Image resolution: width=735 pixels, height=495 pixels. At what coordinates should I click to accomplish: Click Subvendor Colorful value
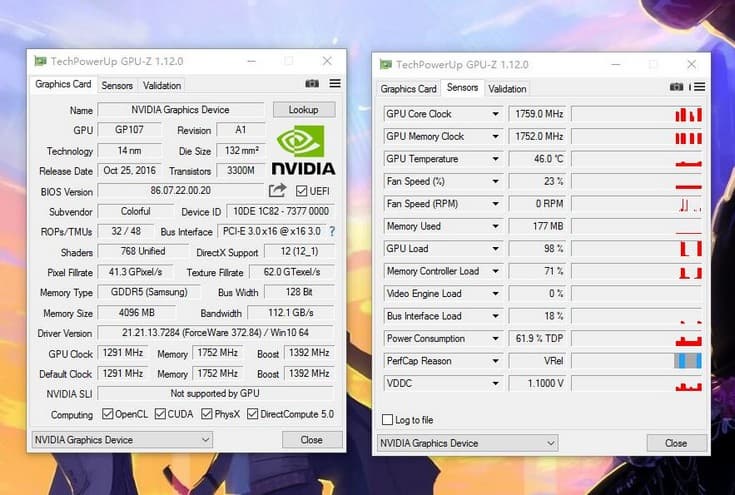(135, 211)
